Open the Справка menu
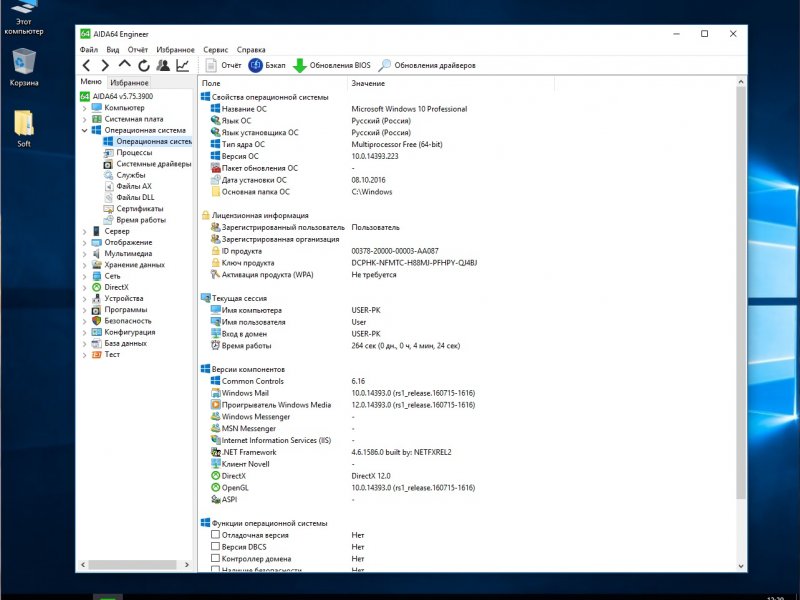Viewport: 800px width, 600px height. tap(251, 49)
